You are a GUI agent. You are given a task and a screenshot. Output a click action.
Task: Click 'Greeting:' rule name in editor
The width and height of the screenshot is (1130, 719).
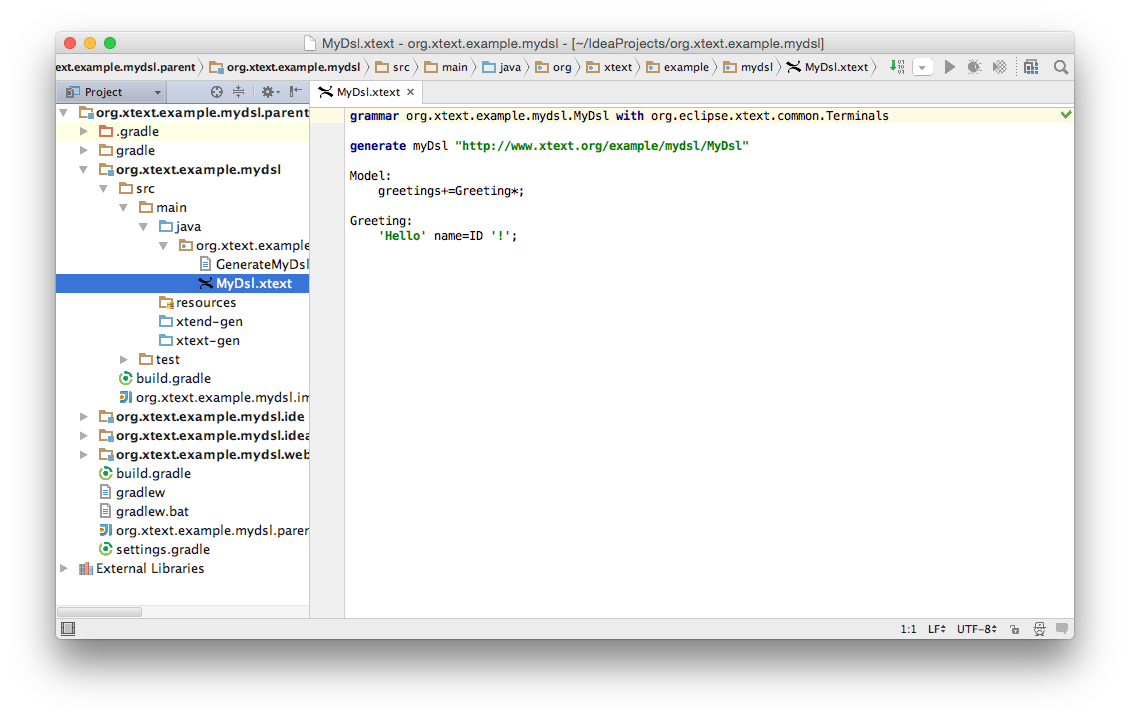pos(381,220)
